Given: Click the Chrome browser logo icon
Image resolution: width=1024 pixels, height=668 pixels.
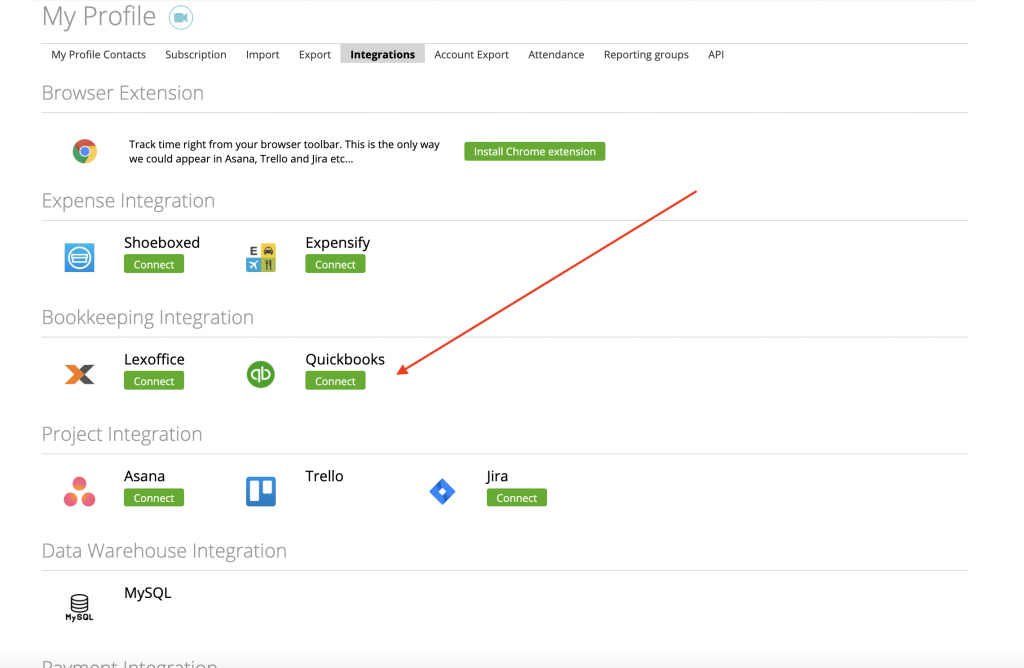Looking at the screenshot, I should (85, 151).
